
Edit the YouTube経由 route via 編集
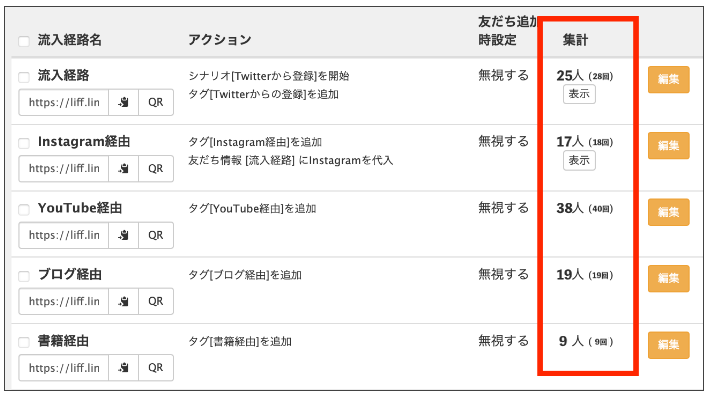click(x=668, y=212)
